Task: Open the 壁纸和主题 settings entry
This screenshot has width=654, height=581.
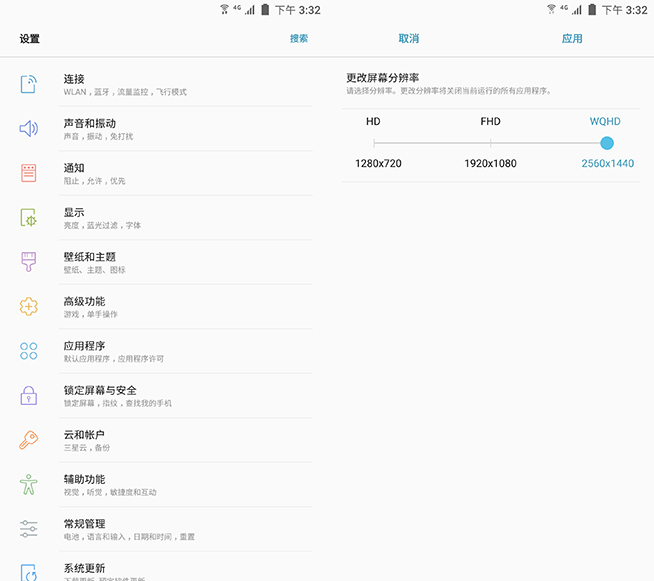Action: tap(186, 262)
